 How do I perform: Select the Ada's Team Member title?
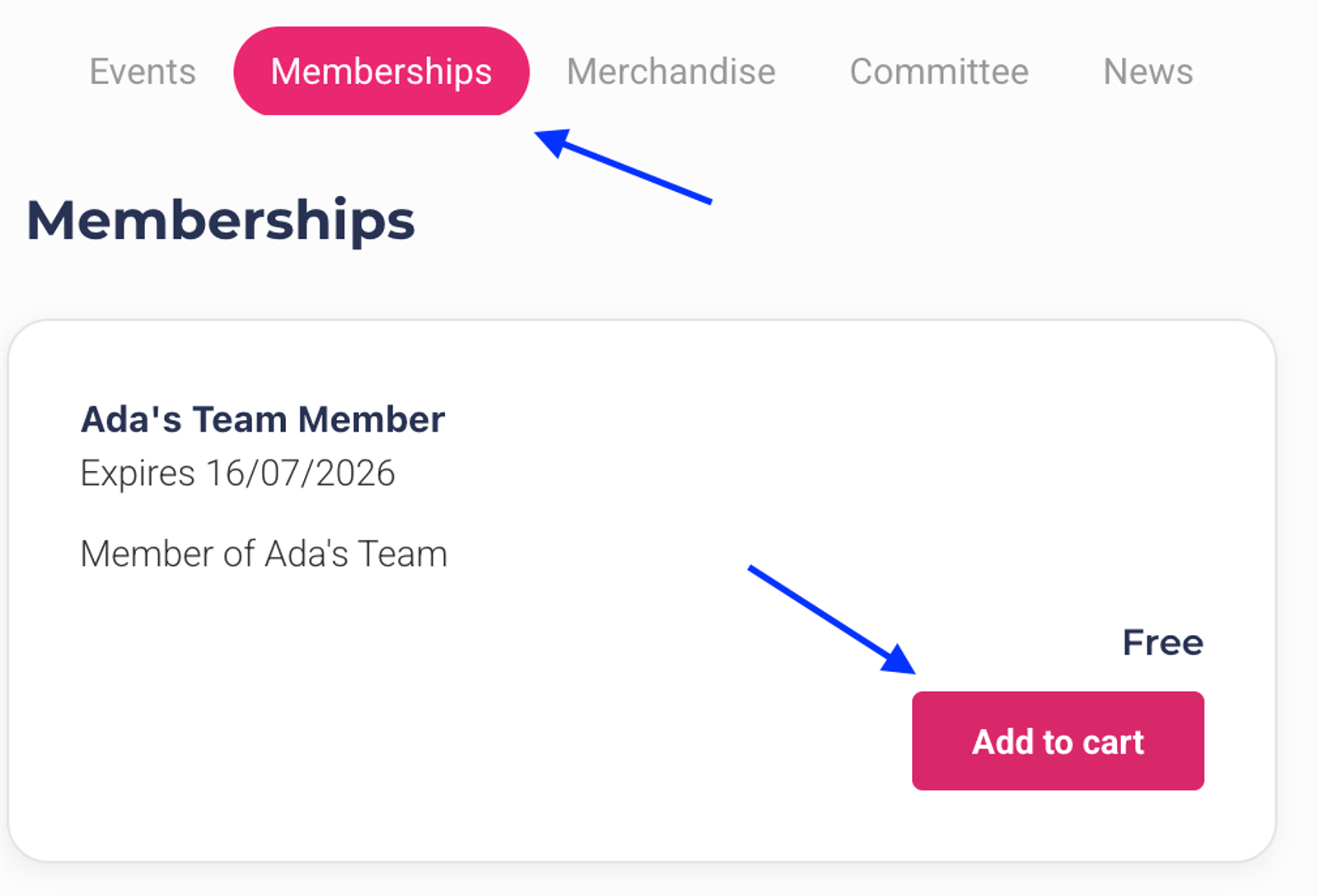click(262, 419)
